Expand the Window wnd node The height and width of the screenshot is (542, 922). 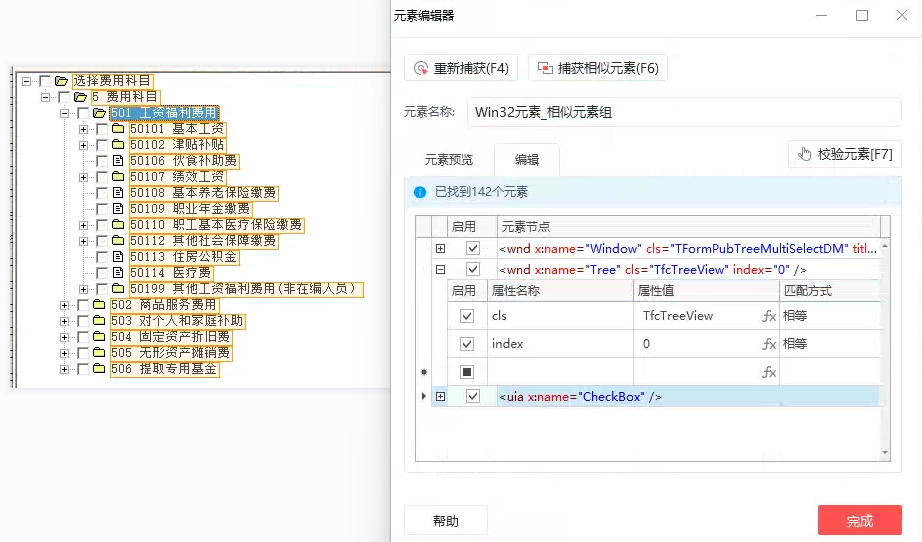(440, 249)
